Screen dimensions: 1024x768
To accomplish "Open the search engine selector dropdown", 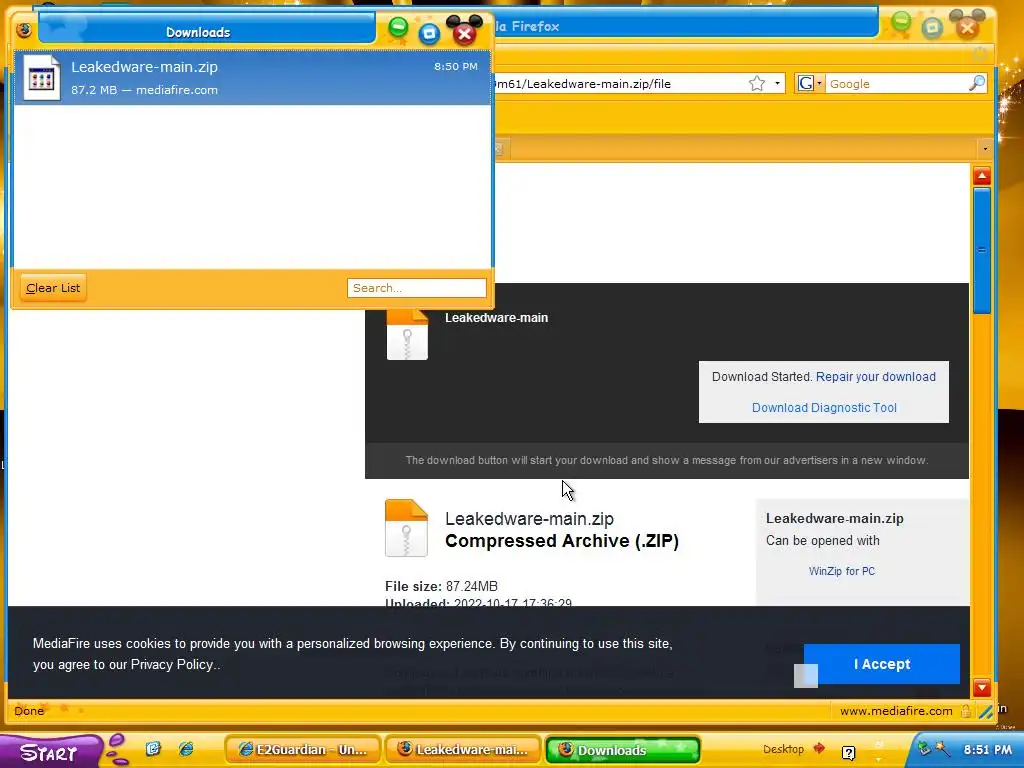I will tap(810, 84).
